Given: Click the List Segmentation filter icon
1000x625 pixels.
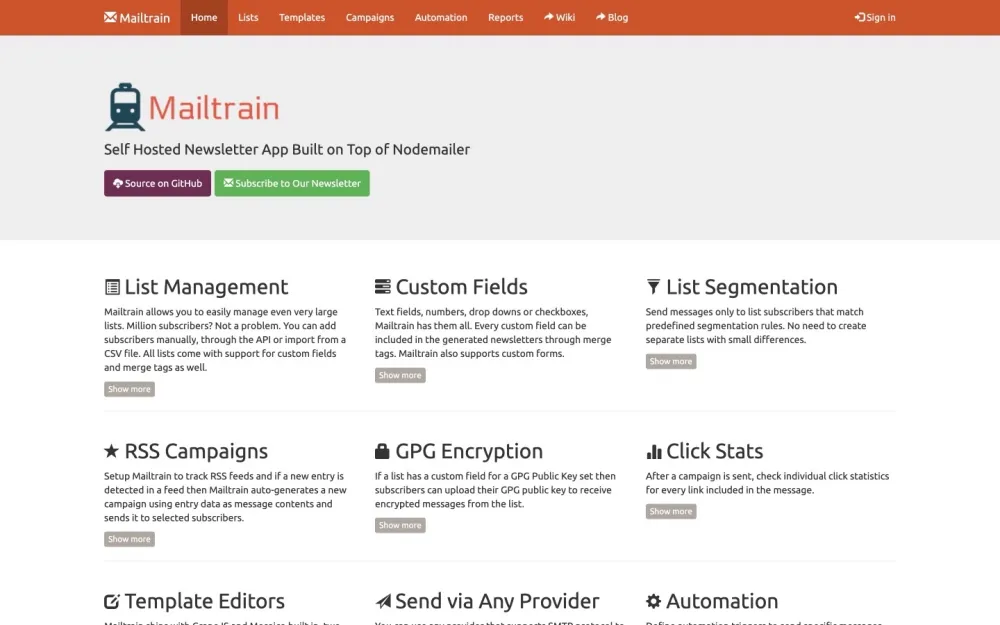Looking at the screenshot, I should point(653,286).
